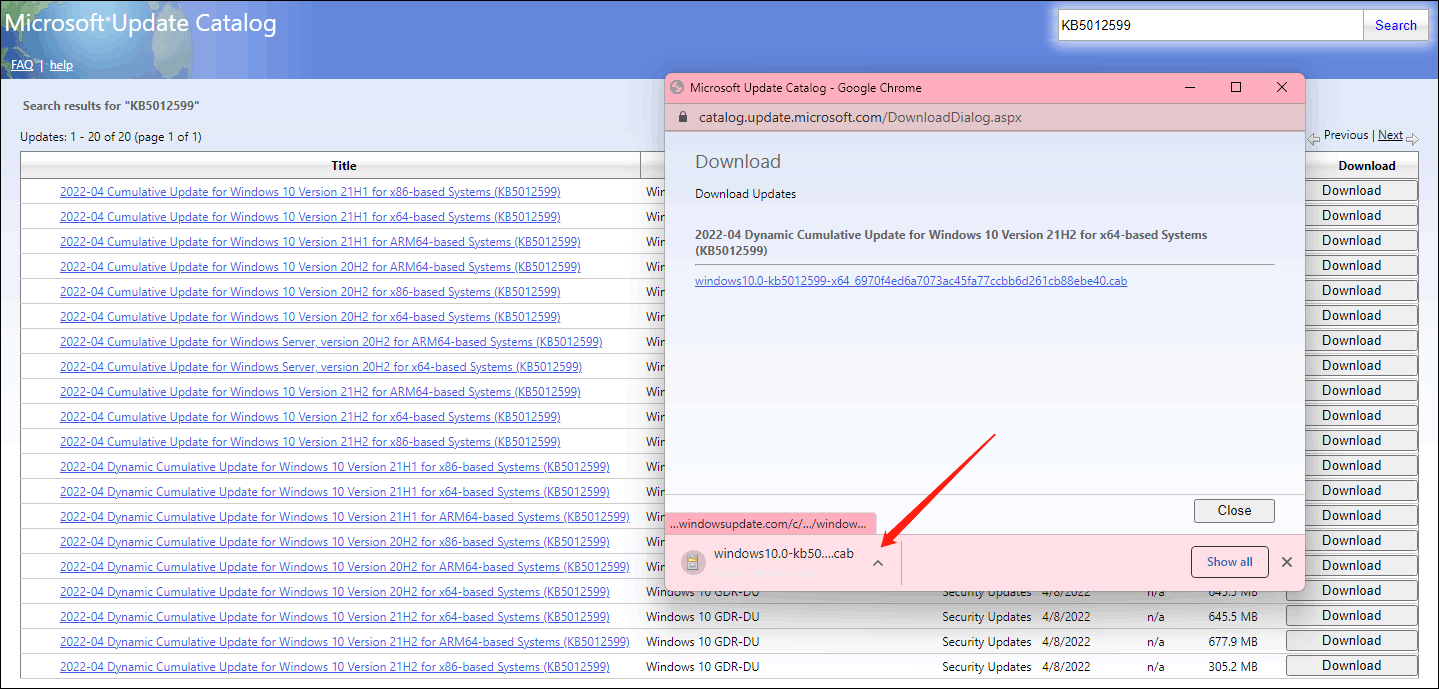This screenshot has width=1439, height=689.
Task: Open Cumulative Update 21H1 x86-based link
Action: [310, 192]
